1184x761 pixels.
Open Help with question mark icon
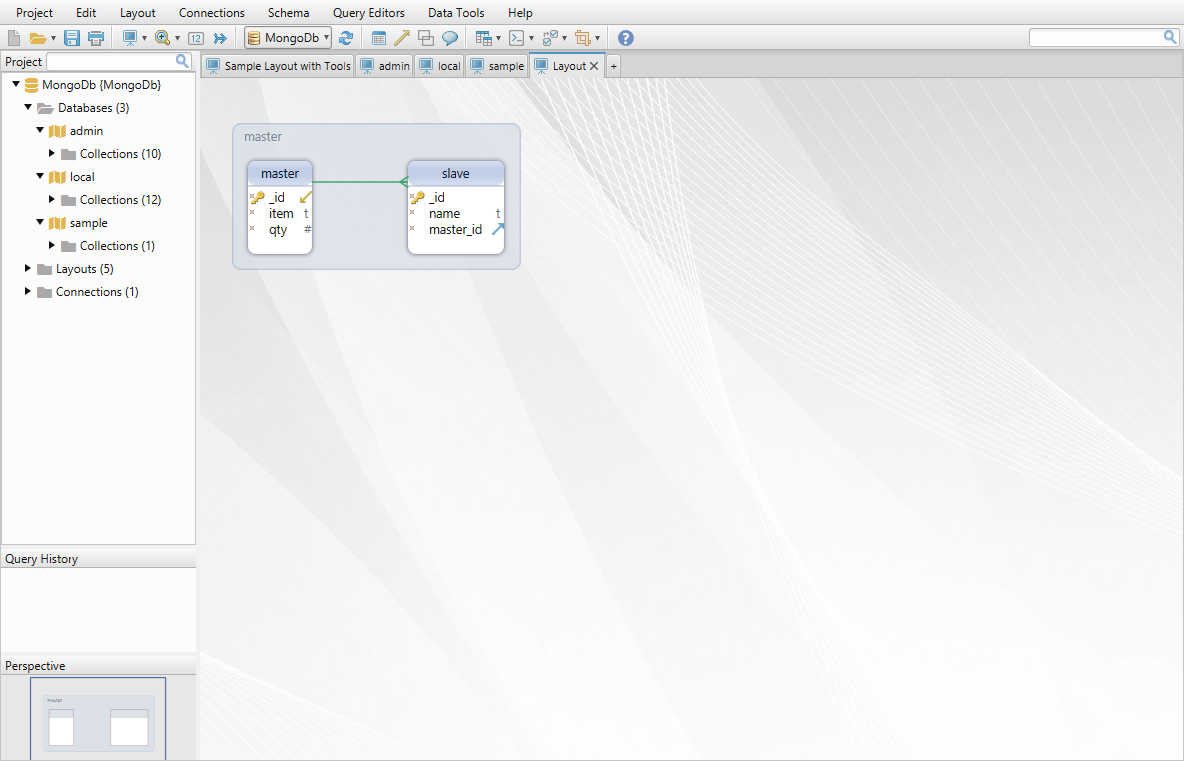click(625, 38)
